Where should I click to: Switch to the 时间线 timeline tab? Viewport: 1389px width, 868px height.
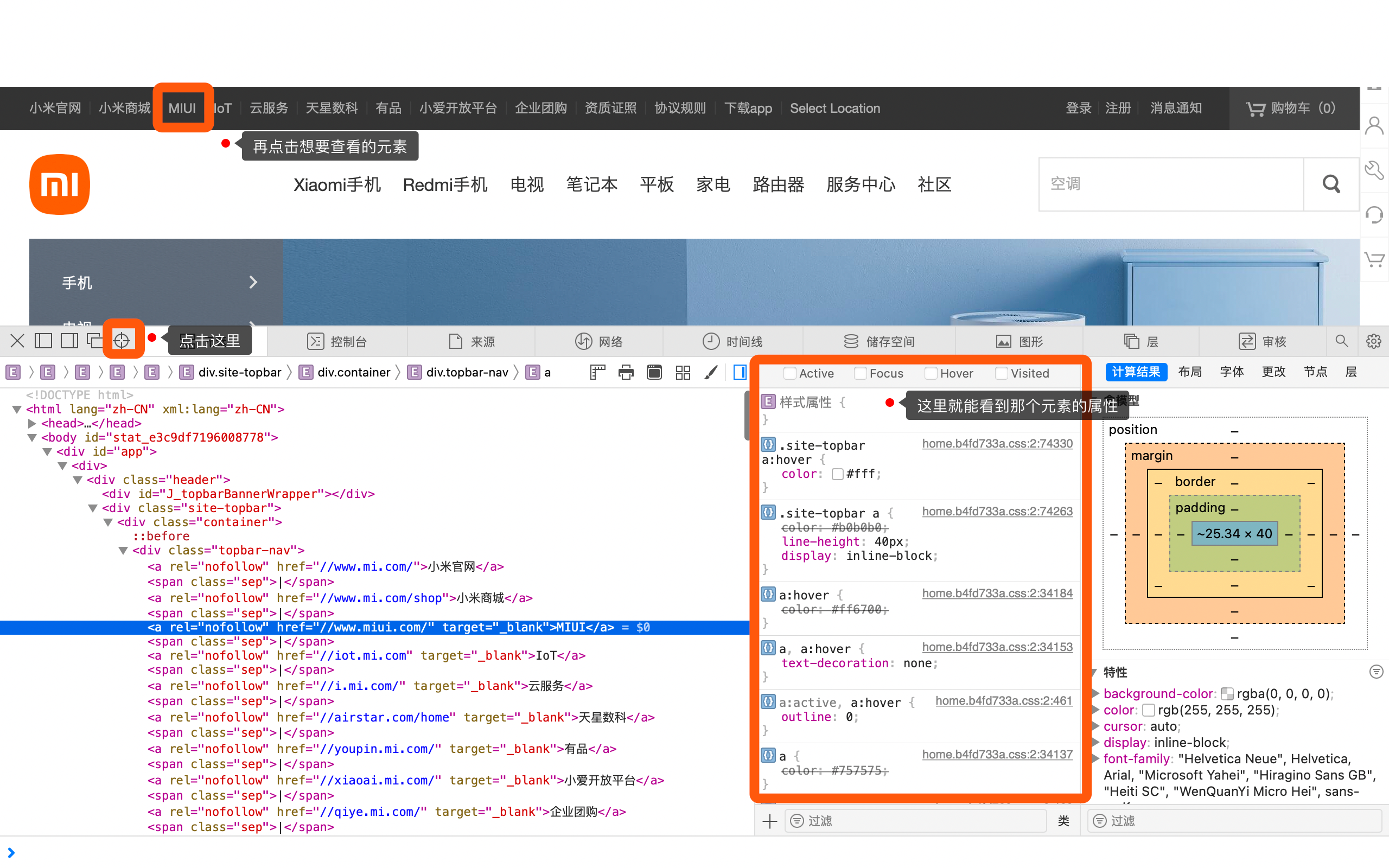[x=733, y=342]
